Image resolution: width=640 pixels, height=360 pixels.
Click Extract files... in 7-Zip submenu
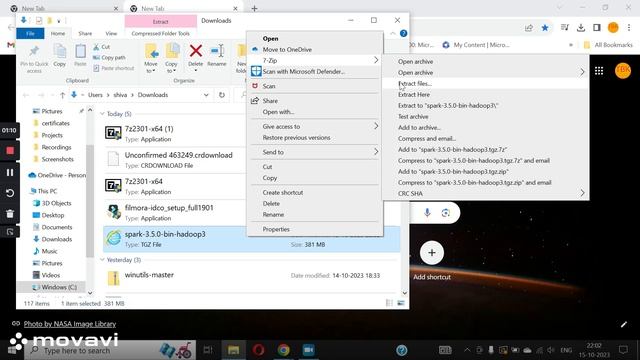coord(415,84)
